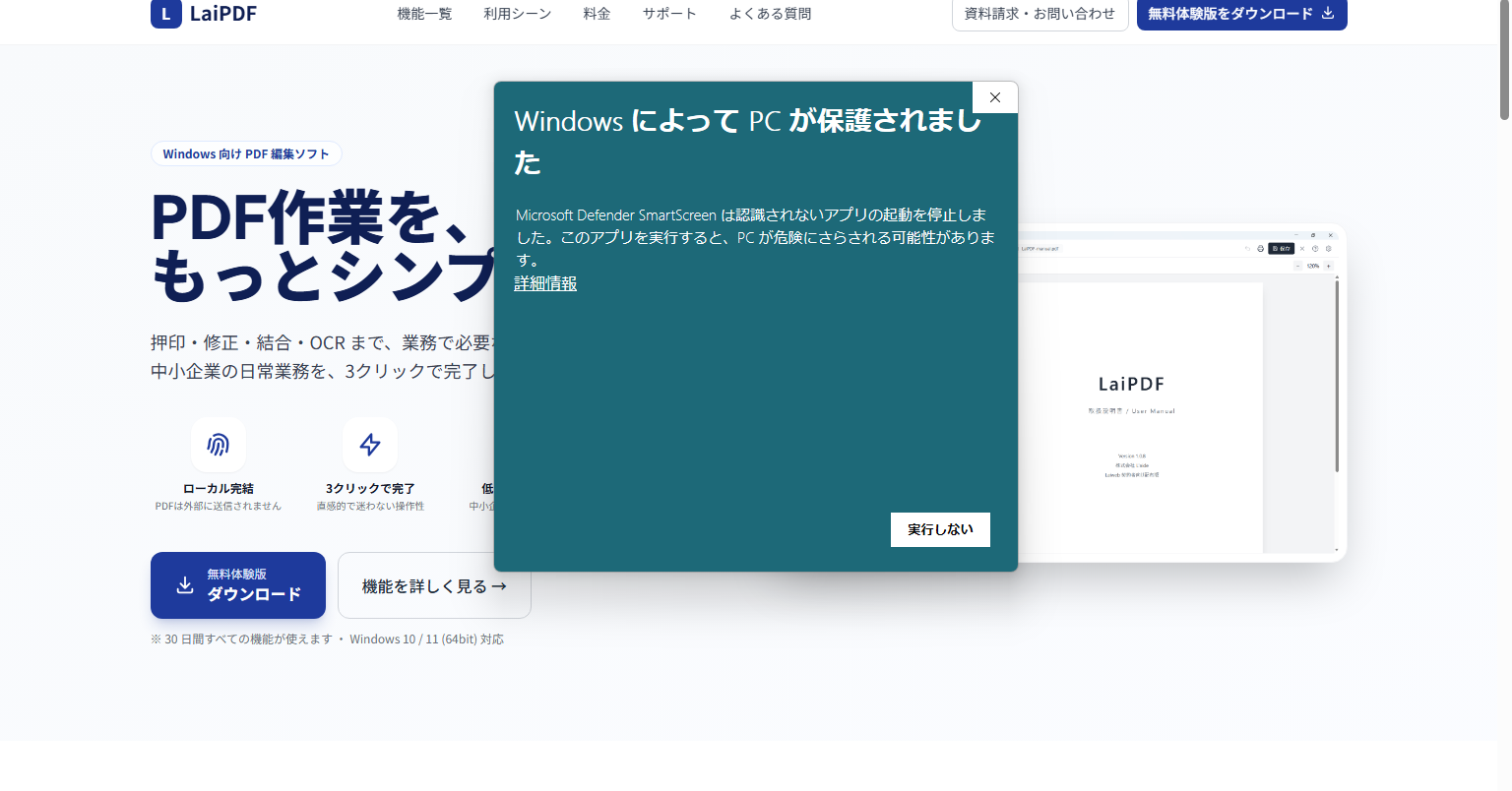
Task: Click the dialog title Windows によって PC が保護されました
Action: 748,141
